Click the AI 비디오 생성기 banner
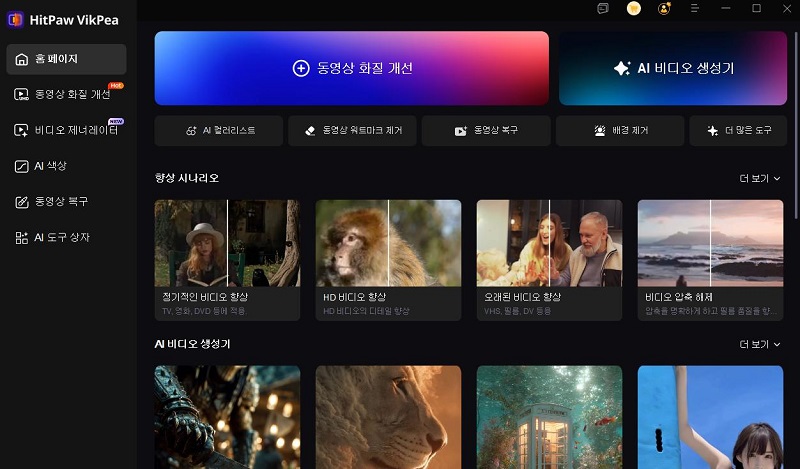 pyautogui.click(x=672, y=68)
